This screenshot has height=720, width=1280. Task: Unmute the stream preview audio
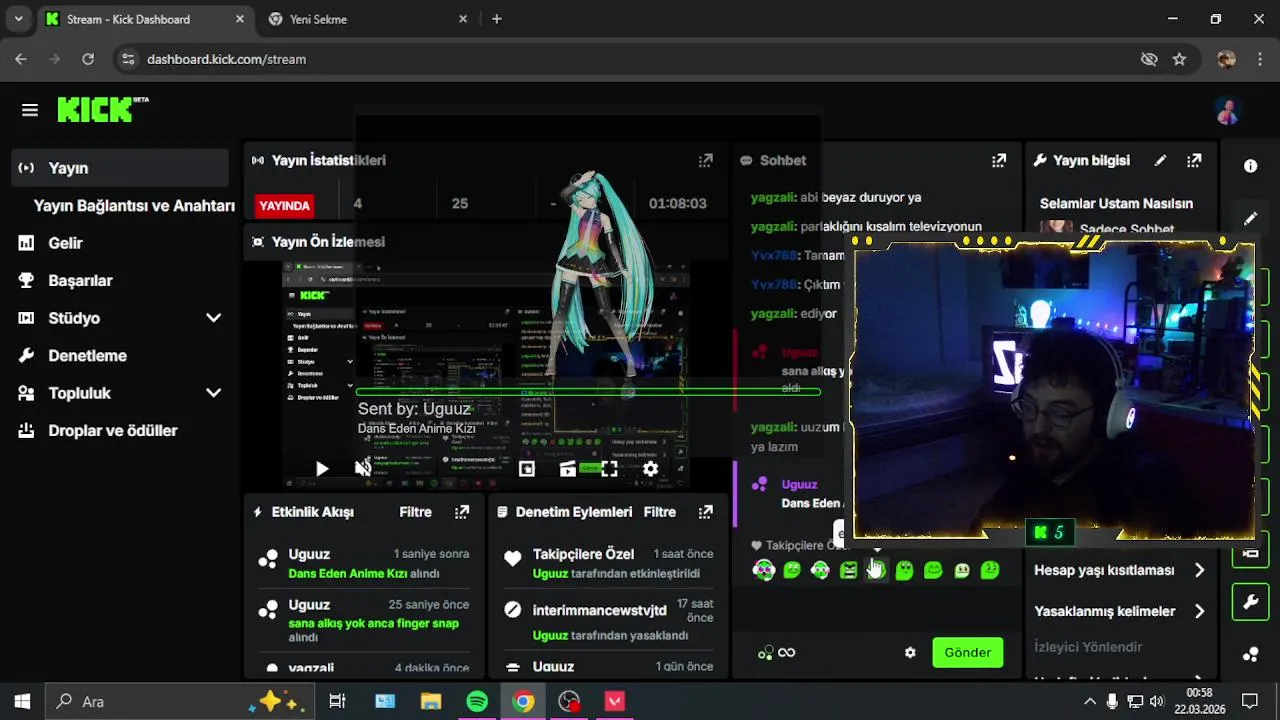pos(363,468)
